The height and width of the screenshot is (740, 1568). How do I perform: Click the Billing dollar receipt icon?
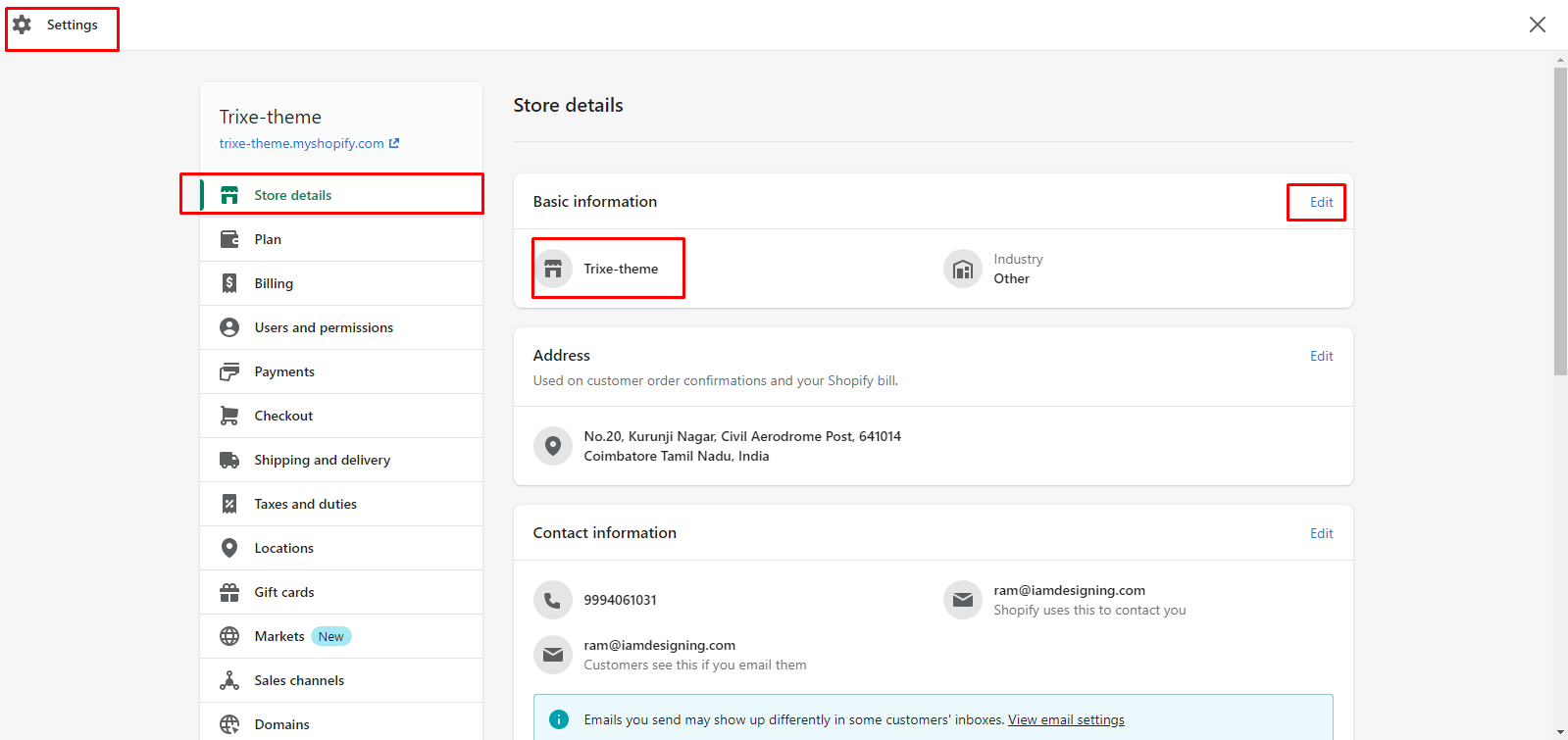click(229, 283)
